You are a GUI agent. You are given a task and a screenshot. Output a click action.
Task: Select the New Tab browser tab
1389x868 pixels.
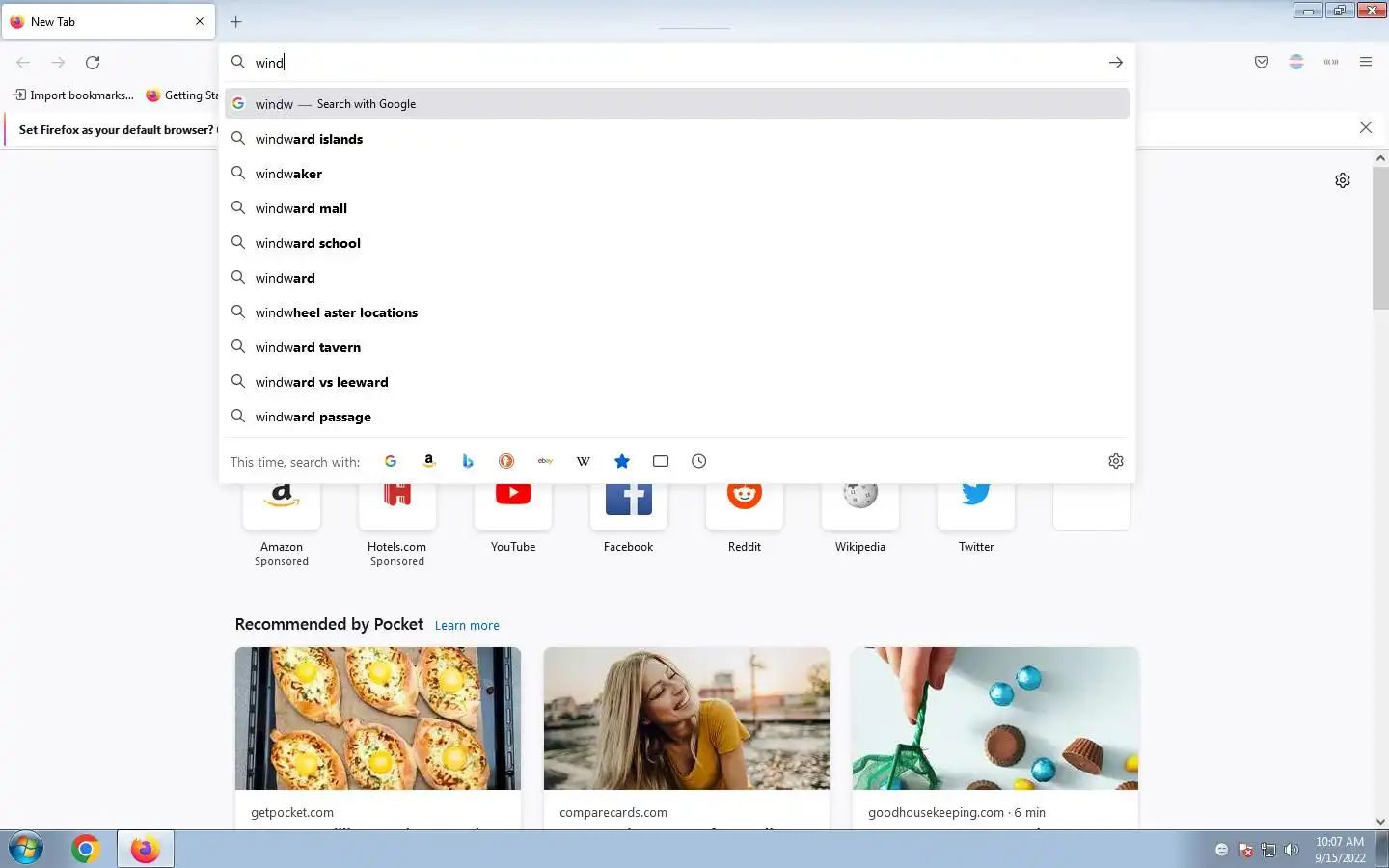108,21
